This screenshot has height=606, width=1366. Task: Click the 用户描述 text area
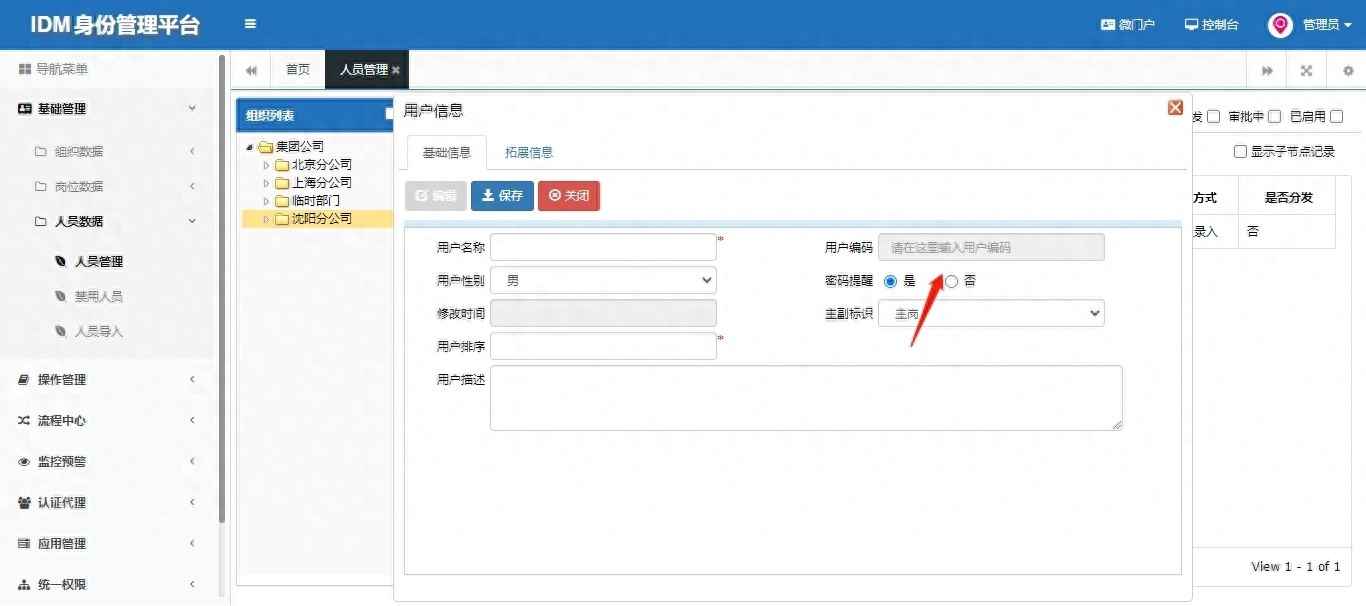click(806, 398)
